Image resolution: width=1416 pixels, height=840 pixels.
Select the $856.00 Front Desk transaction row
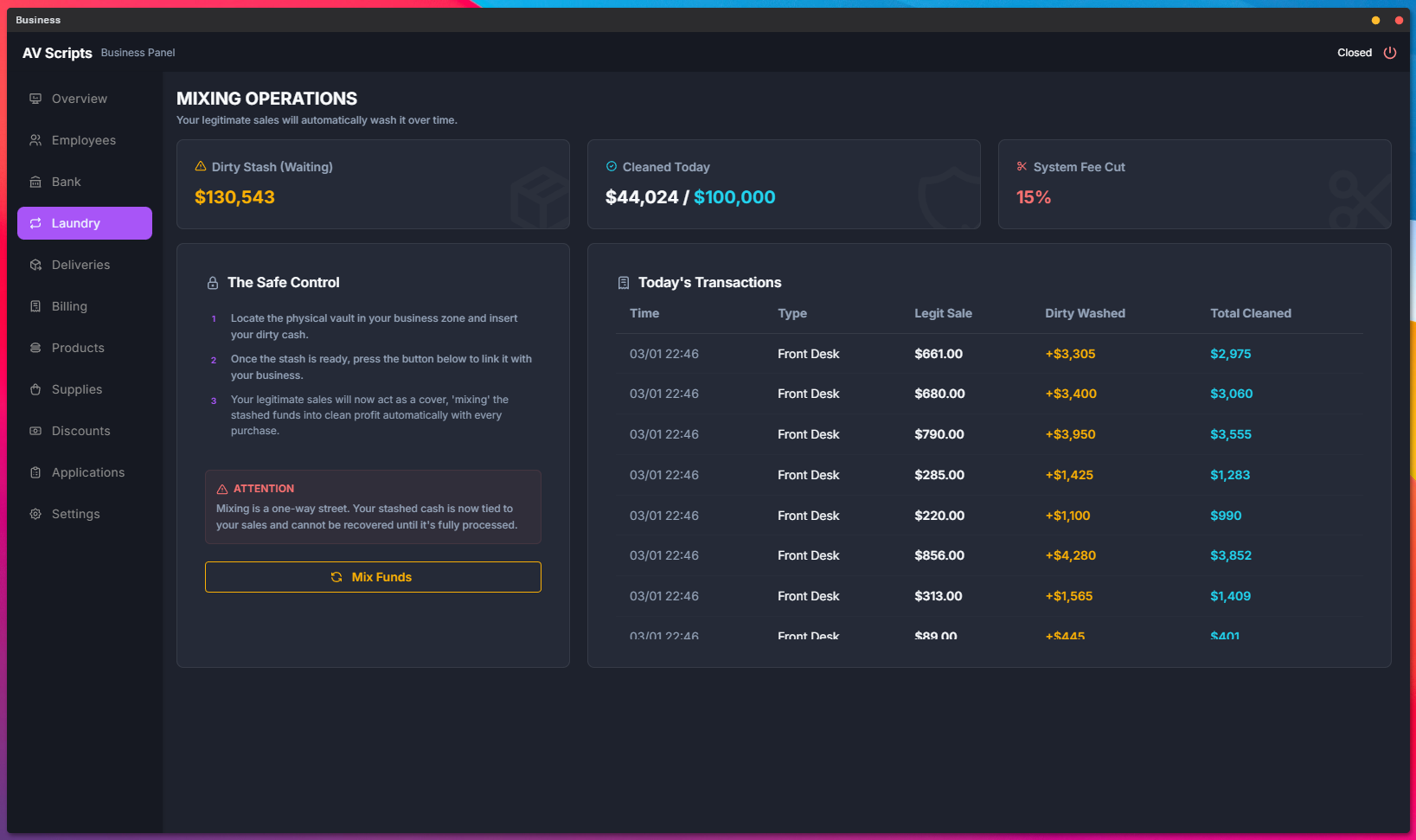(x=989, y=555)
